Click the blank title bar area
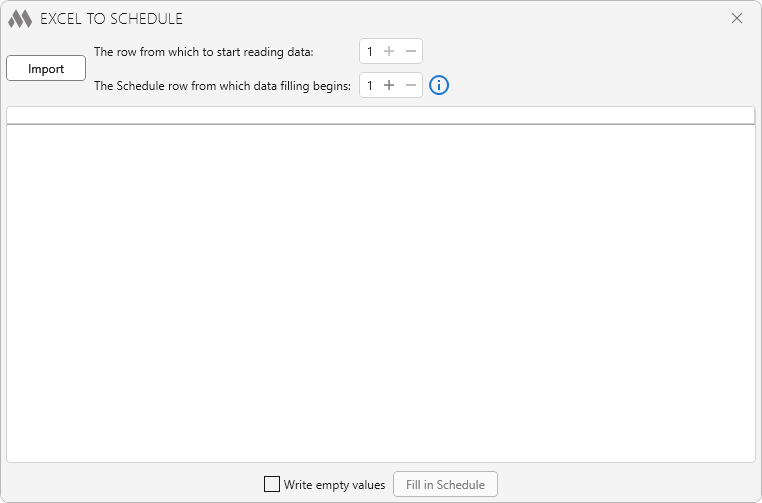 pos(450,18)
